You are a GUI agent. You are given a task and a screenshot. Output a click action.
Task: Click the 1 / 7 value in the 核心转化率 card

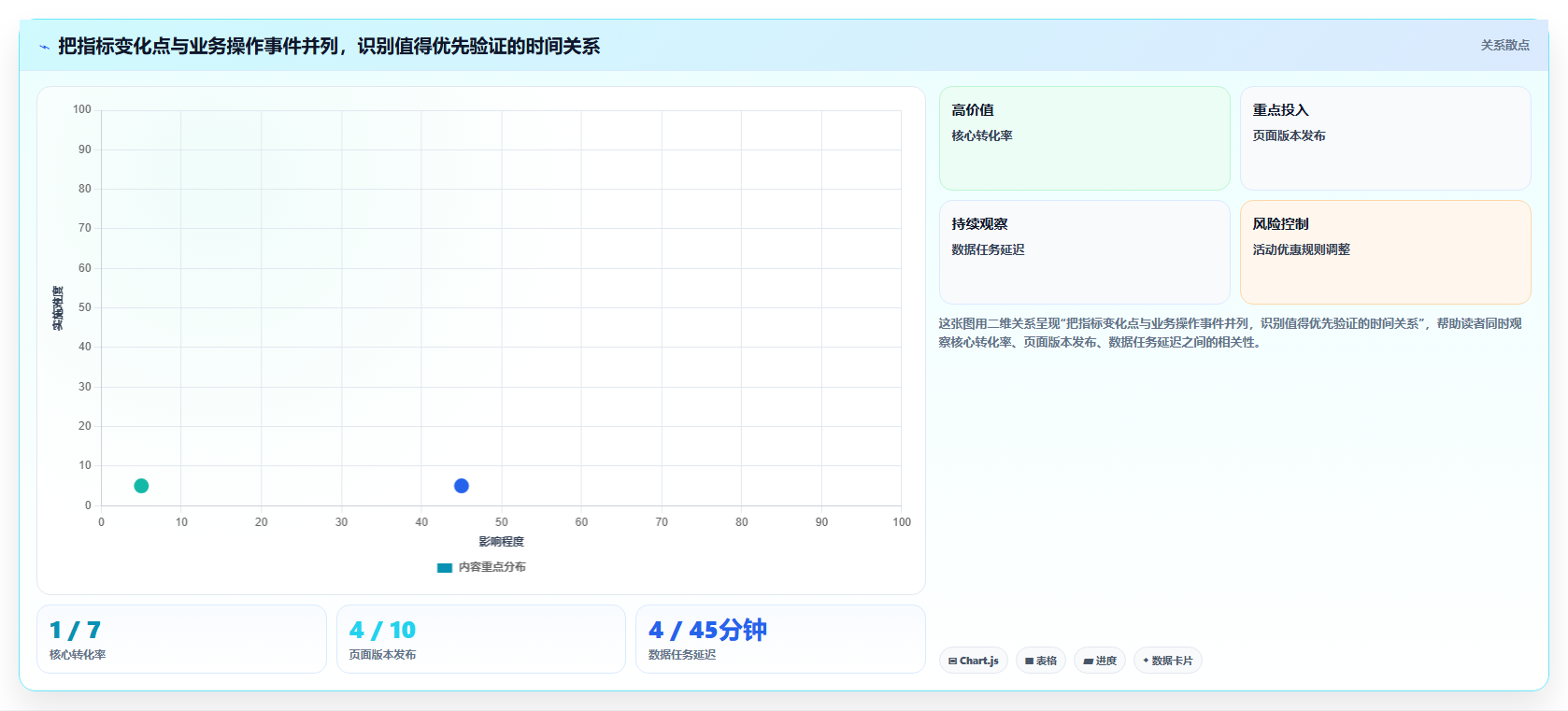point(75,631)
